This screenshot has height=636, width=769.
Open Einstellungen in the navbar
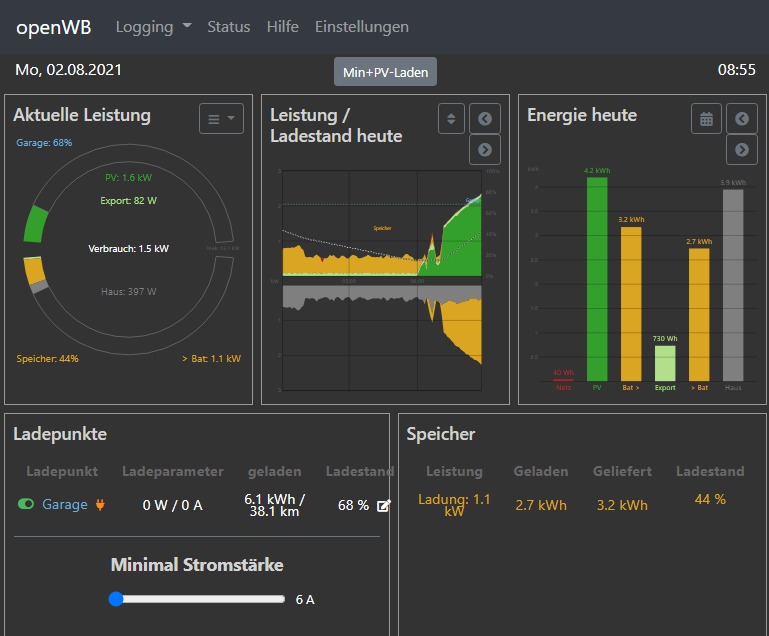(x=361, y=27)
